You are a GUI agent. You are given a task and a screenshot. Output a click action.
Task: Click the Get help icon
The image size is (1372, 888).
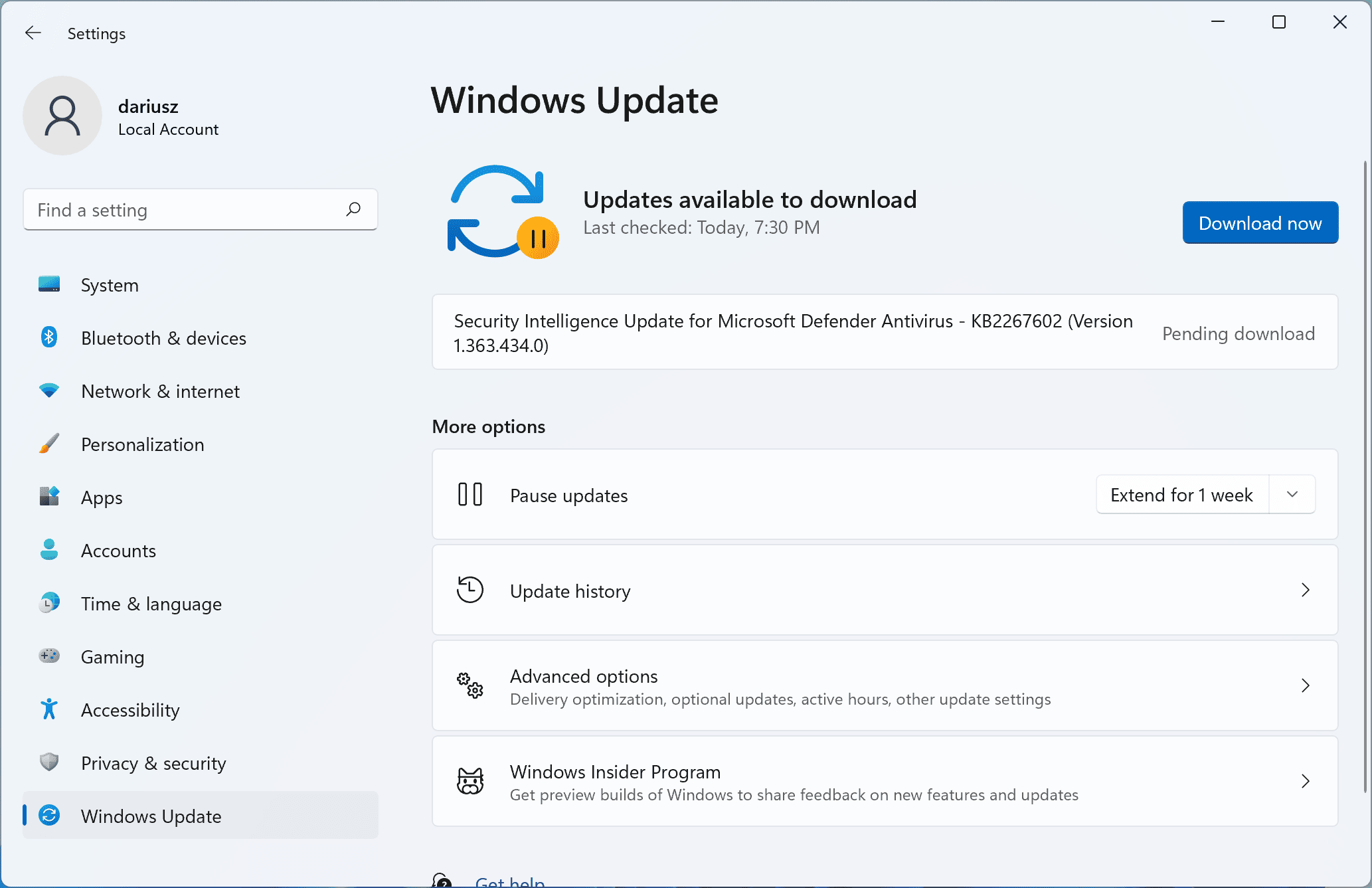(x=442, y=881)
